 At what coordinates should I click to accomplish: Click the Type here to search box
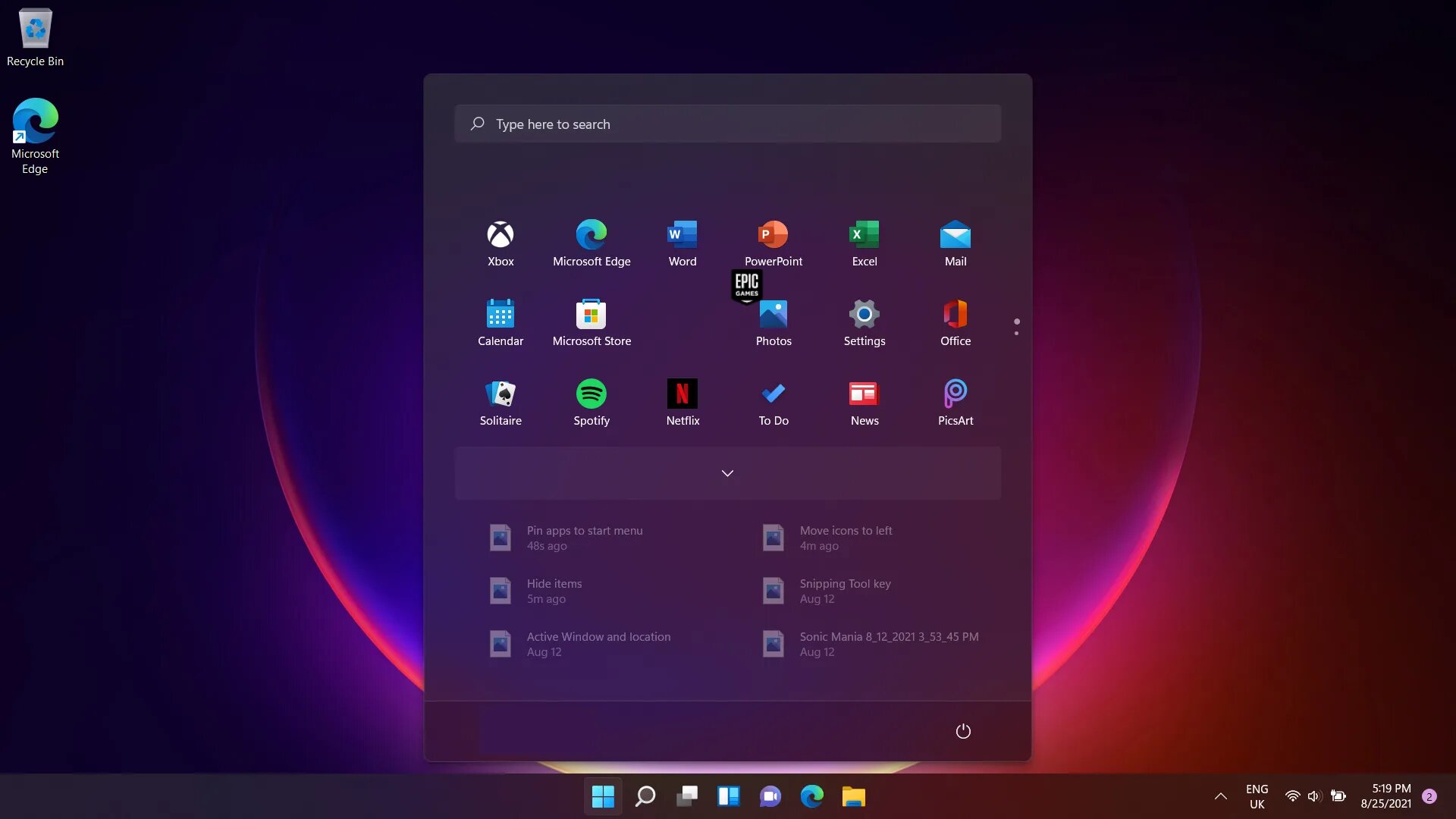pyautogui.click(x=728, y=124)
